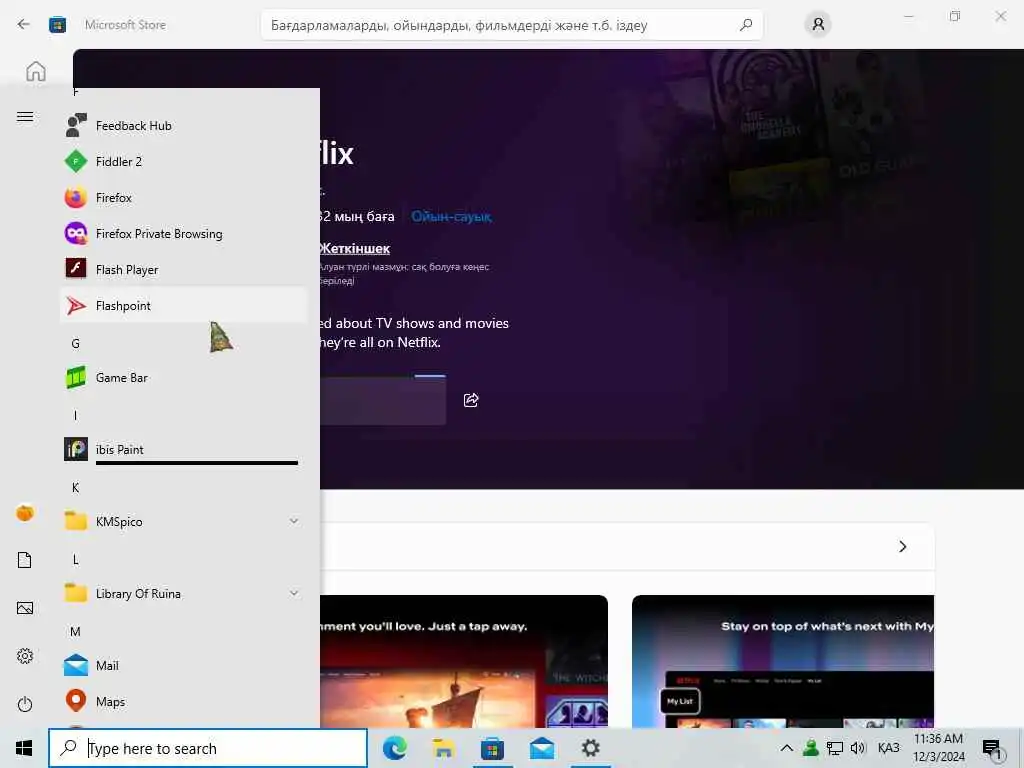
Task: Expand screenshots section with right chevron
Action: 902,547
